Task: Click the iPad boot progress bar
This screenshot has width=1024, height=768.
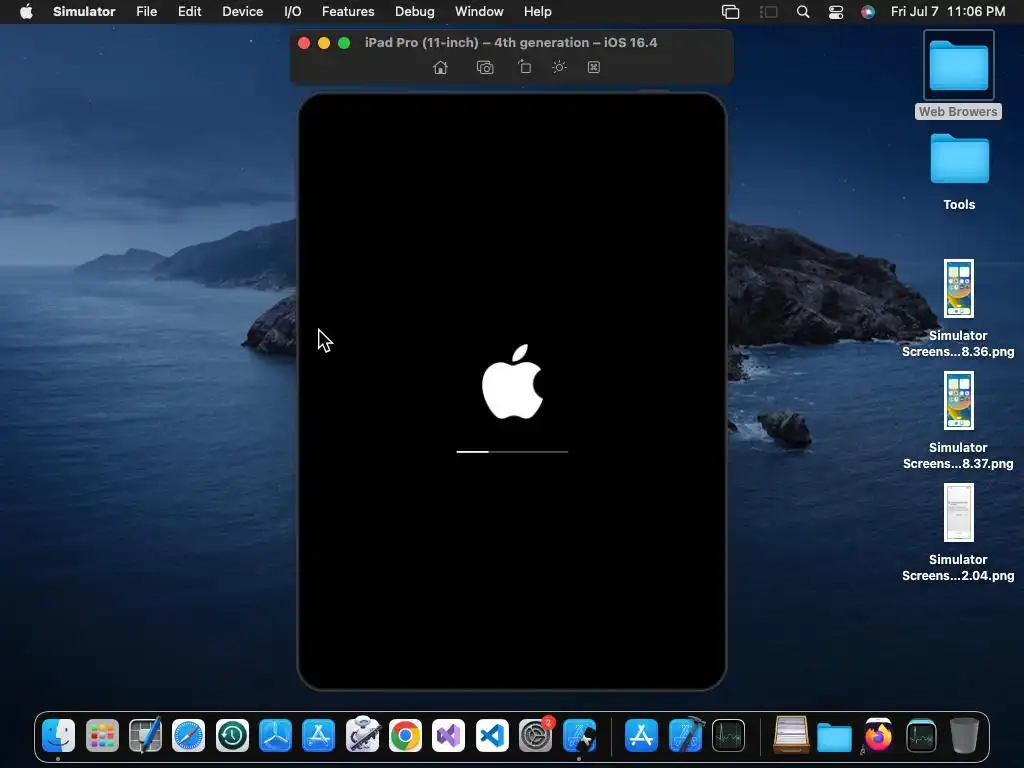Action: point(512,451)
